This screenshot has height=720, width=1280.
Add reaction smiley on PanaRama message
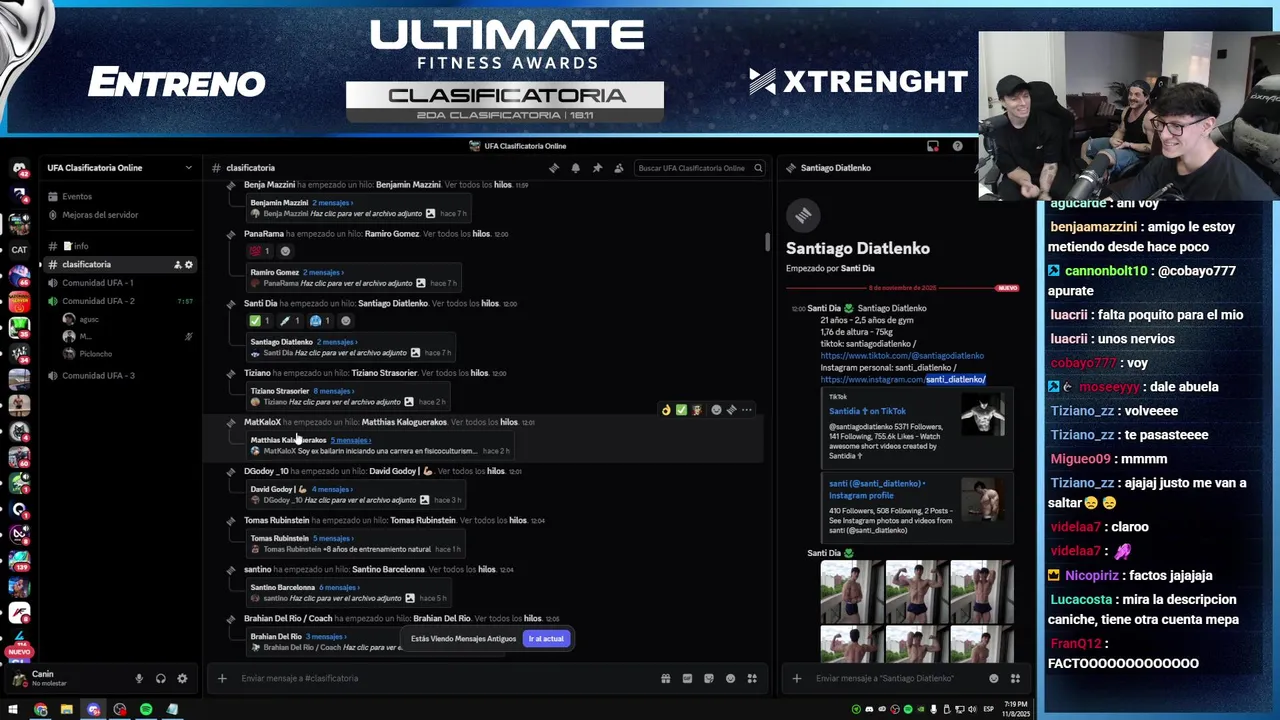tap(285, 251)
